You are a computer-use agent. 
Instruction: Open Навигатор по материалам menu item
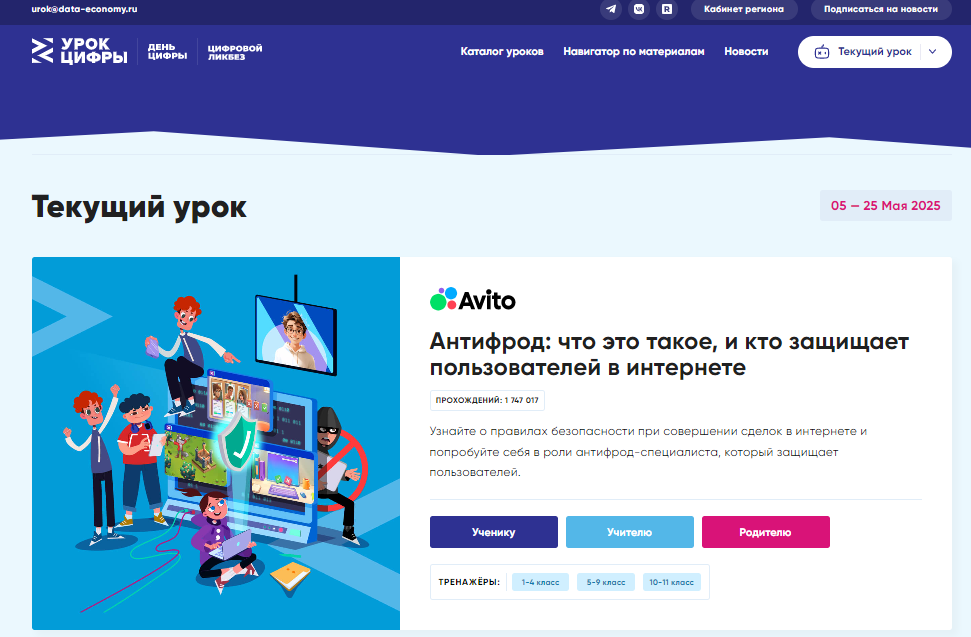point(634,51)
